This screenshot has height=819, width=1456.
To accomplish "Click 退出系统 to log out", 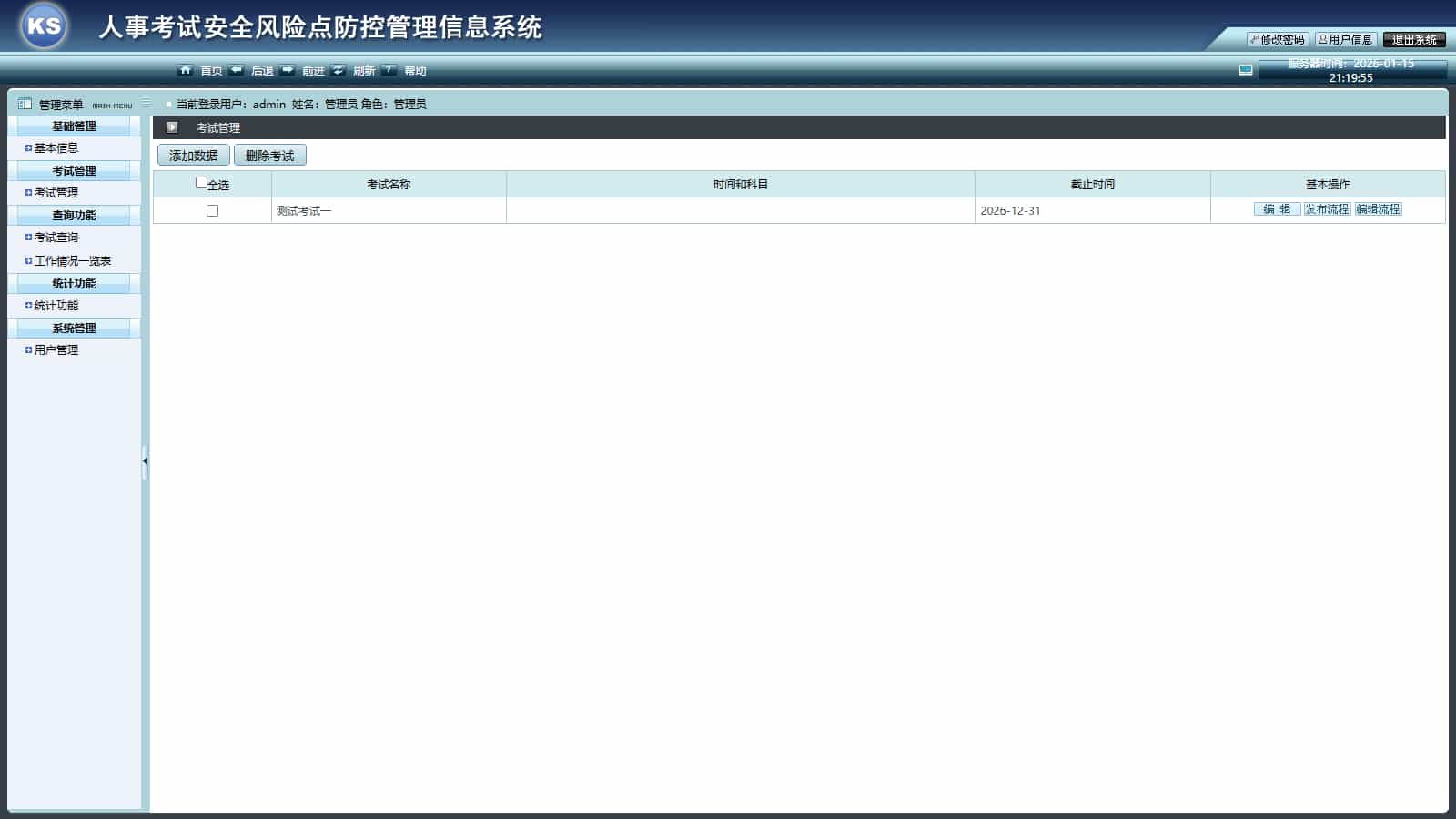I will coord(1413,40).
